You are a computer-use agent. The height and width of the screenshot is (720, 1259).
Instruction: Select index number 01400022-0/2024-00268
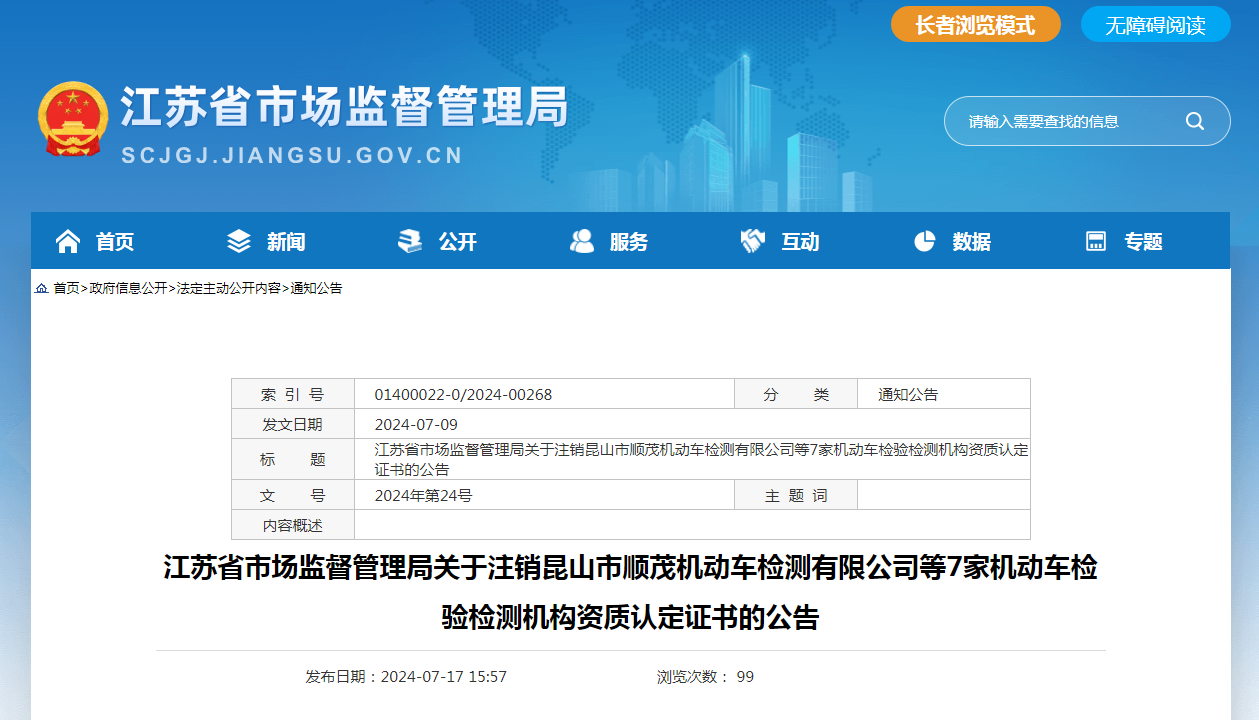tap(463, 394)
